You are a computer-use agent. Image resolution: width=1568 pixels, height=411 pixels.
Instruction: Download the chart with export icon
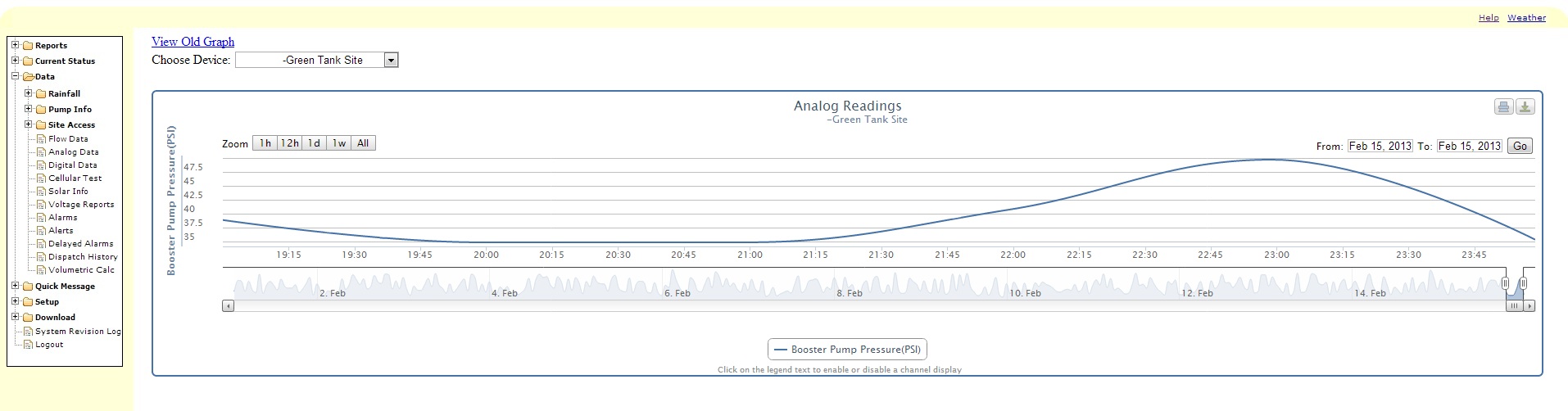pos(1525,106)
